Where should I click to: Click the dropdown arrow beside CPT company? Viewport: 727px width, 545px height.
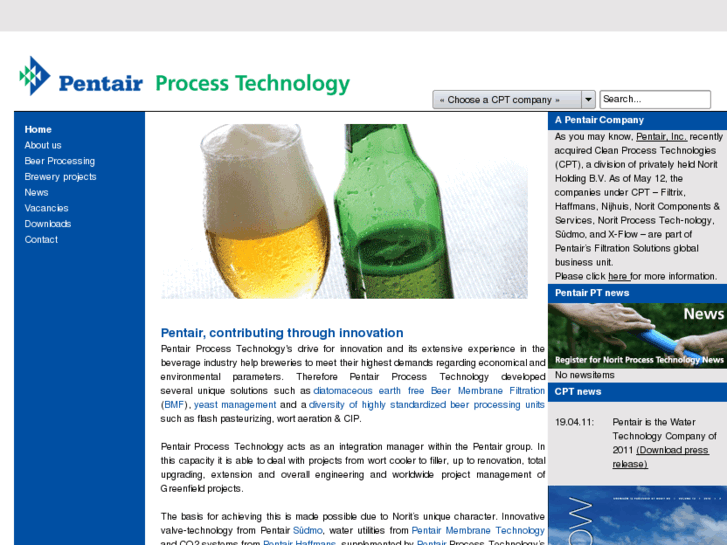click(588, 100)
